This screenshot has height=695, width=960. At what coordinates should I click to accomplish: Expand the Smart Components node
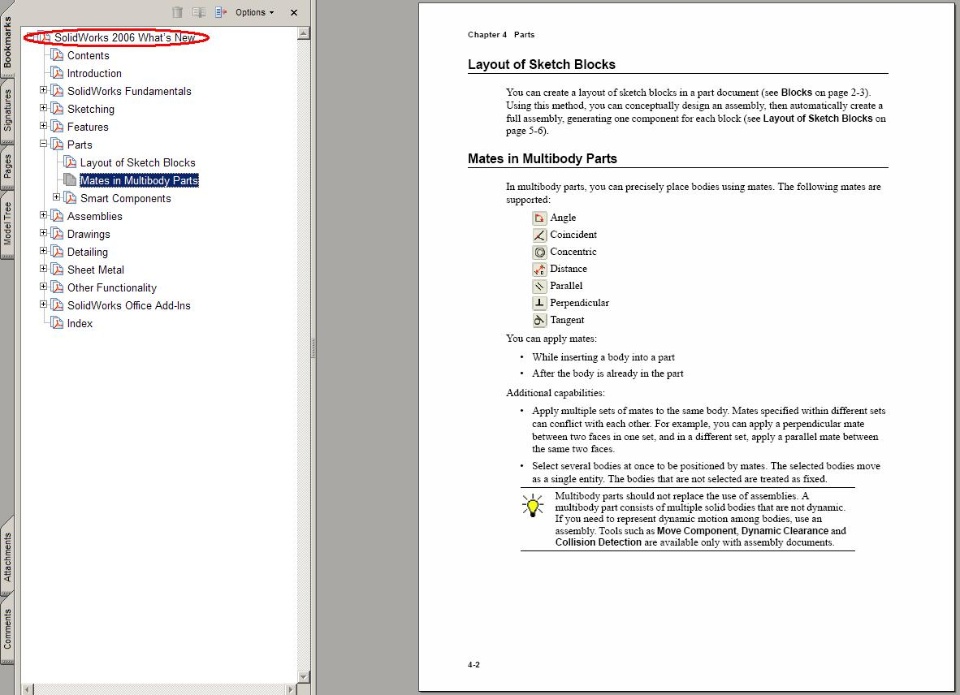56,197
